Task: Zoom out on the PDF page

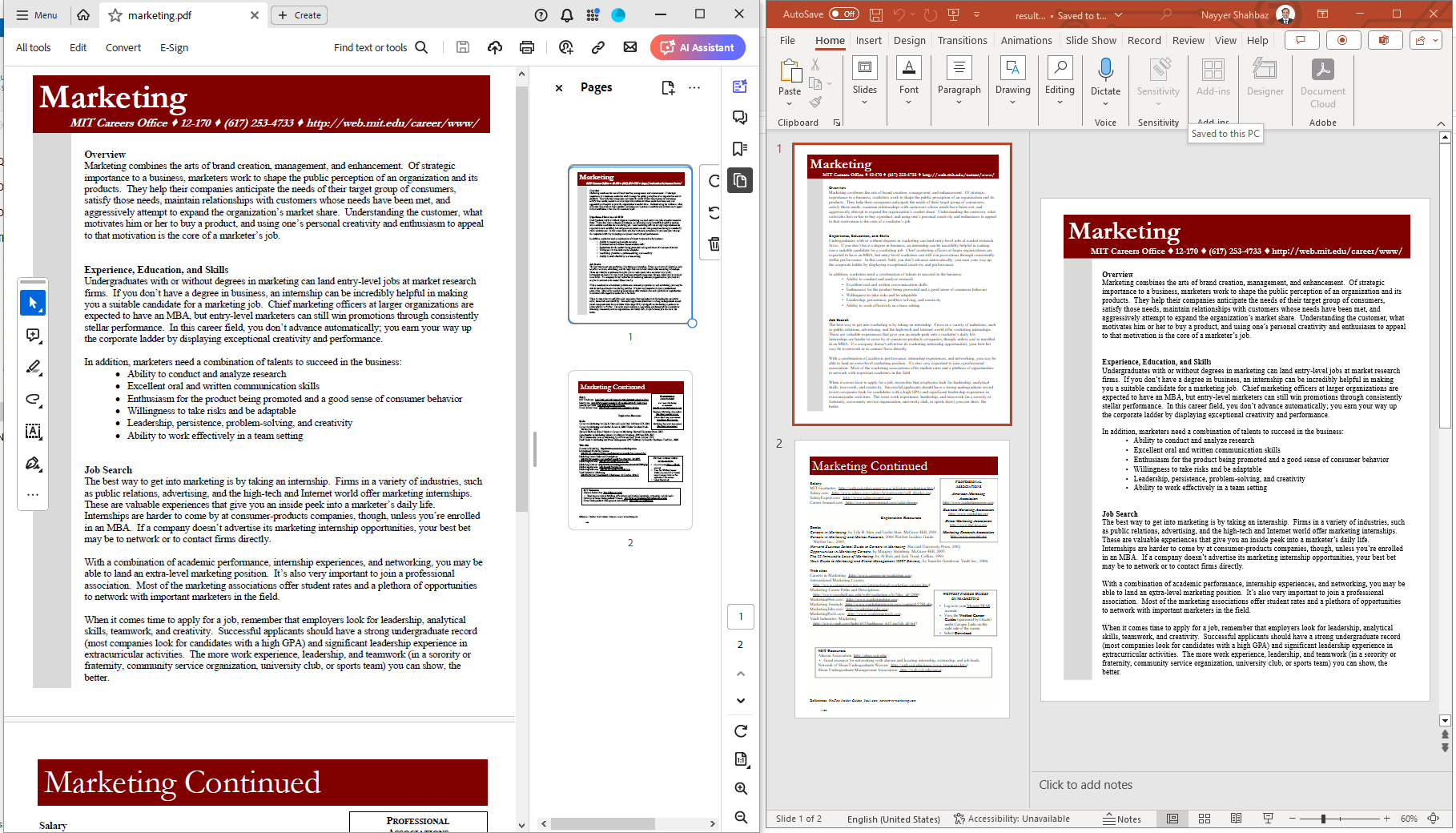Action: point(741,817)
